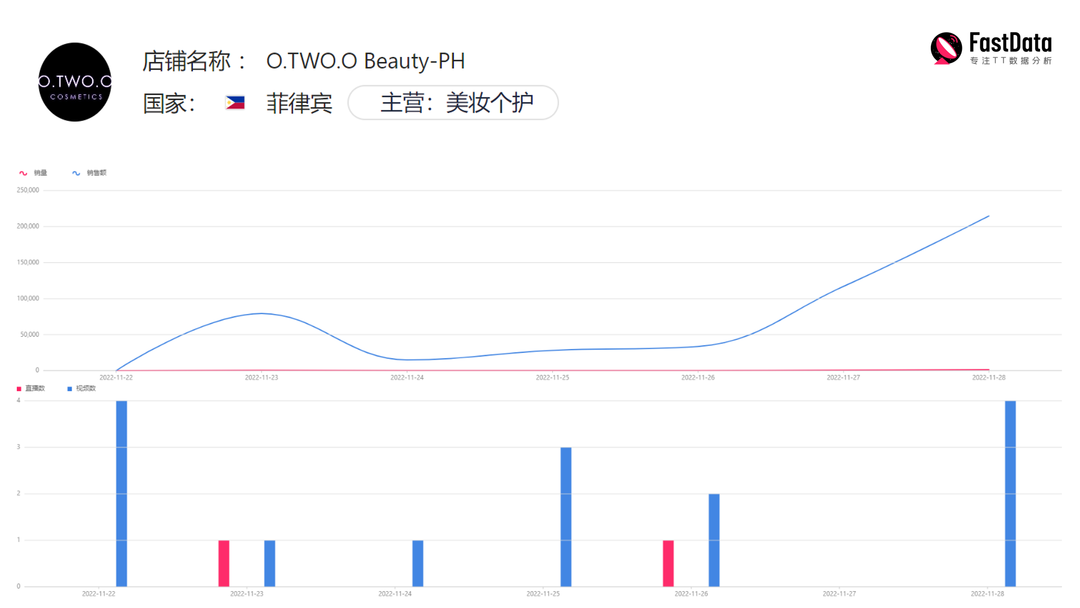Click the country name 菲律宾
Screen dimensions: 1080x608
click(x=300, y=103)
